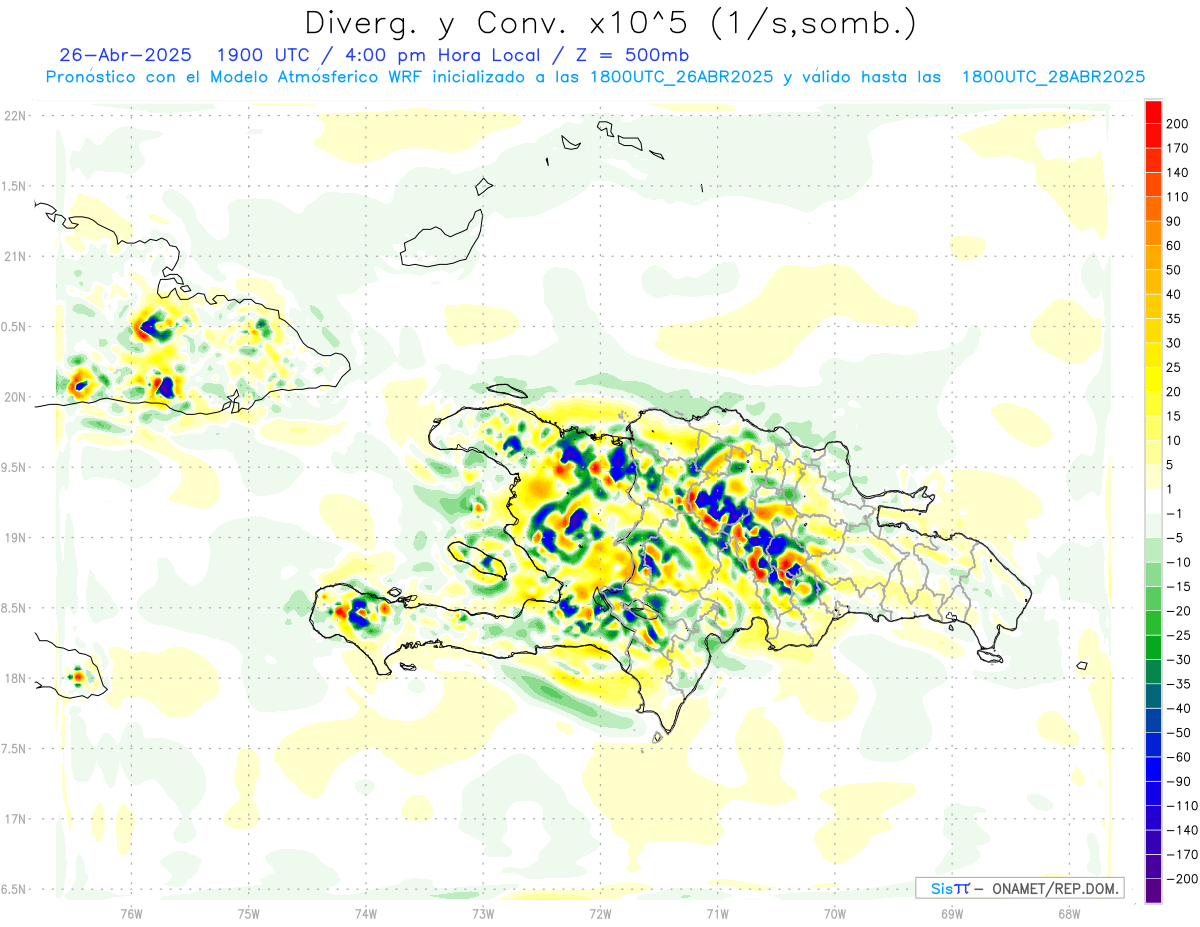Click the '-90' color scale value
1200x927 pixels.
pos(1178,782)
